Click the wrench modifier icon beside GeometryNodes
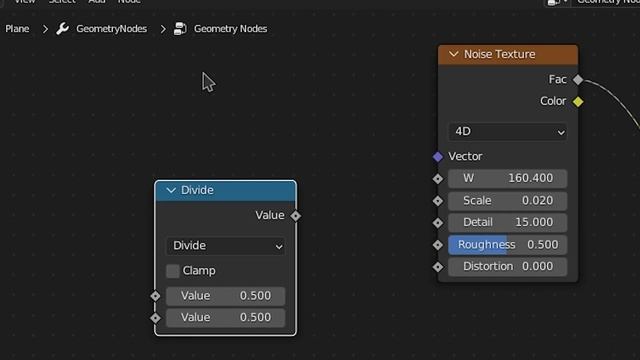The width and height of the screenshot is (640, 360). [x=62, y=29]
